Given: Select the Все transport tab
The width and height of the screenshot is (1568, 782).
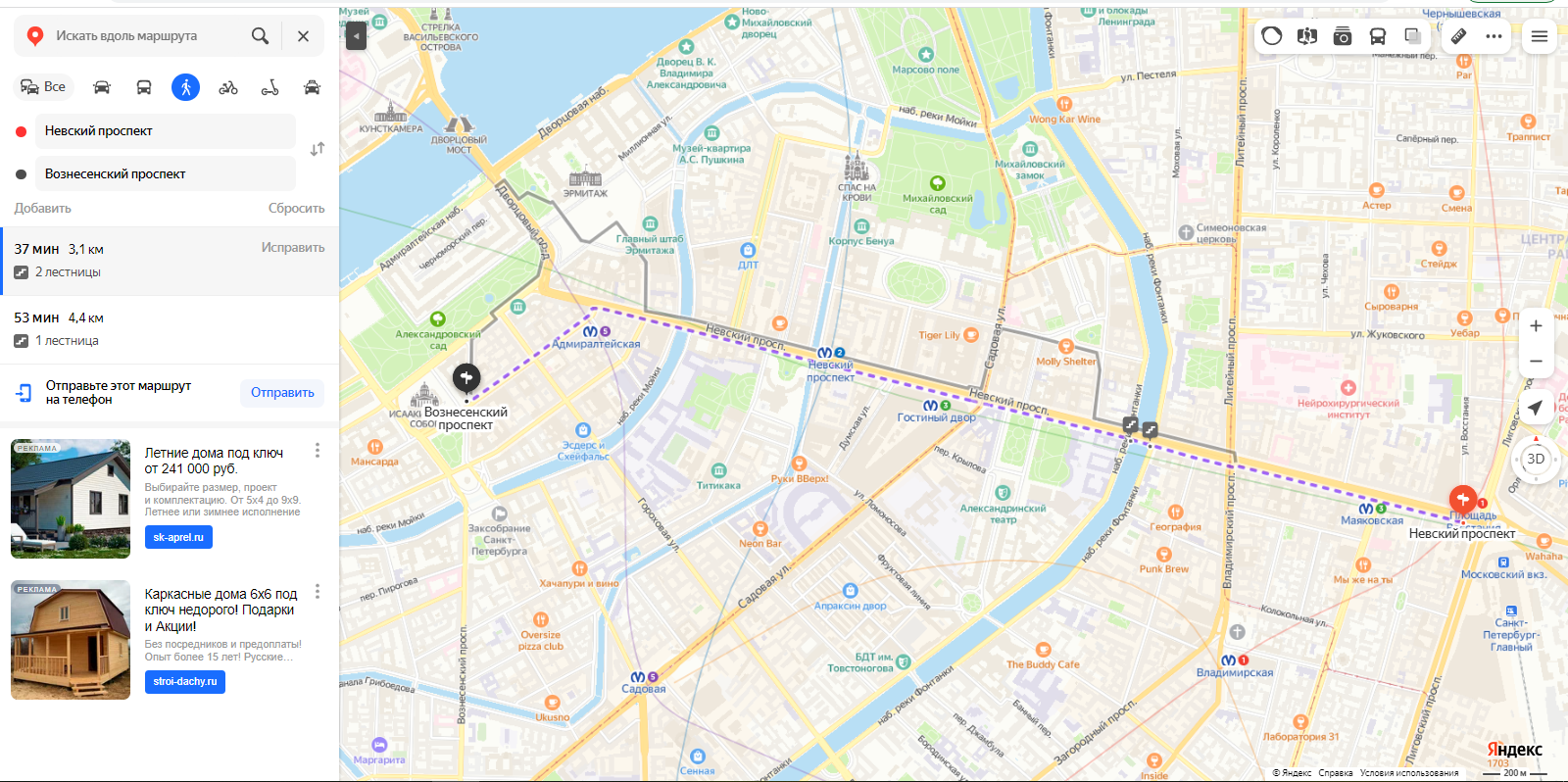Looking at the screenshot, I should 43,87.
